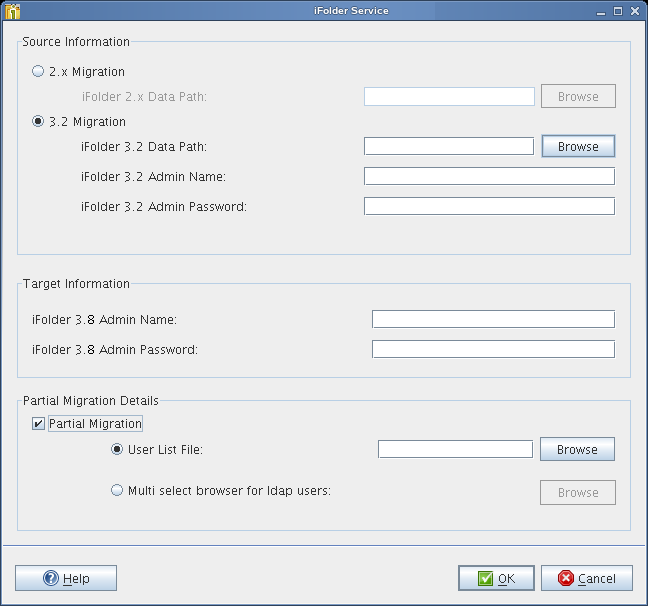This screenshot has width=648, height=606.
Task: Focus the iFolder 3.8 Admin Password field
Action: (493, 349)
